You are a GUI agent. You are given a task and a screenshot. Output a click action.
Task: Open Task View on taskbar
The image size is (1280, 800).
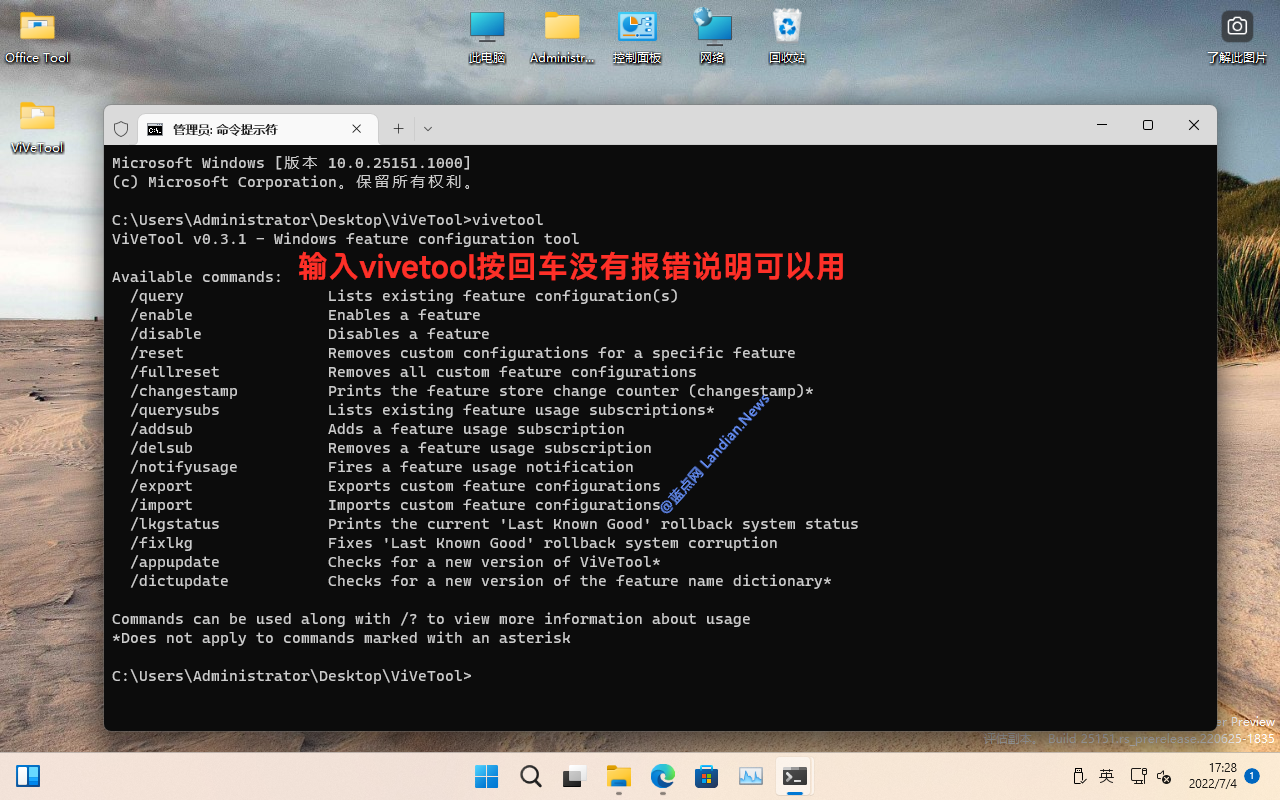(x=574, y=776)
